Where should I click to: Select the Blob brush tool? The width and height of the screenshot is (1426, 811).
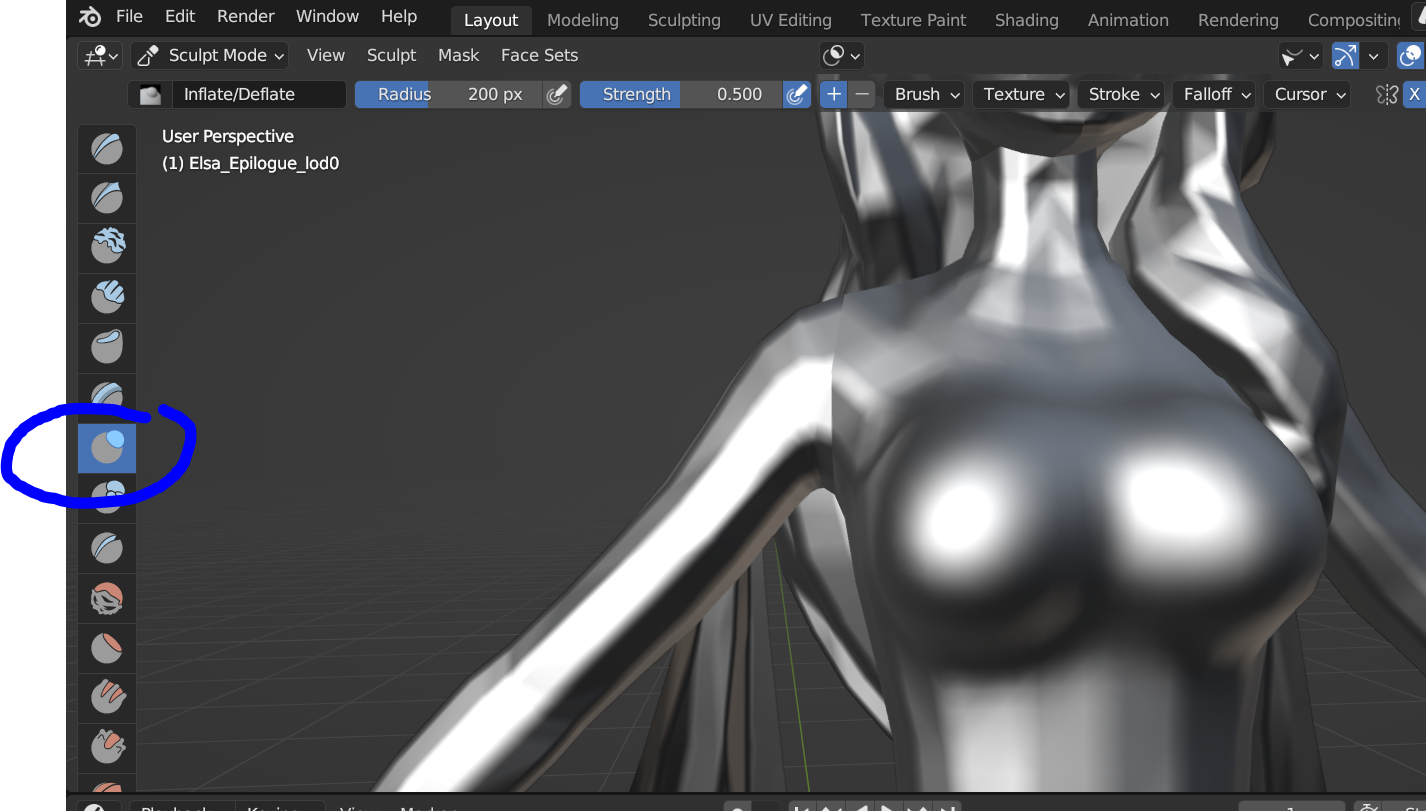(x=107, y=497)
